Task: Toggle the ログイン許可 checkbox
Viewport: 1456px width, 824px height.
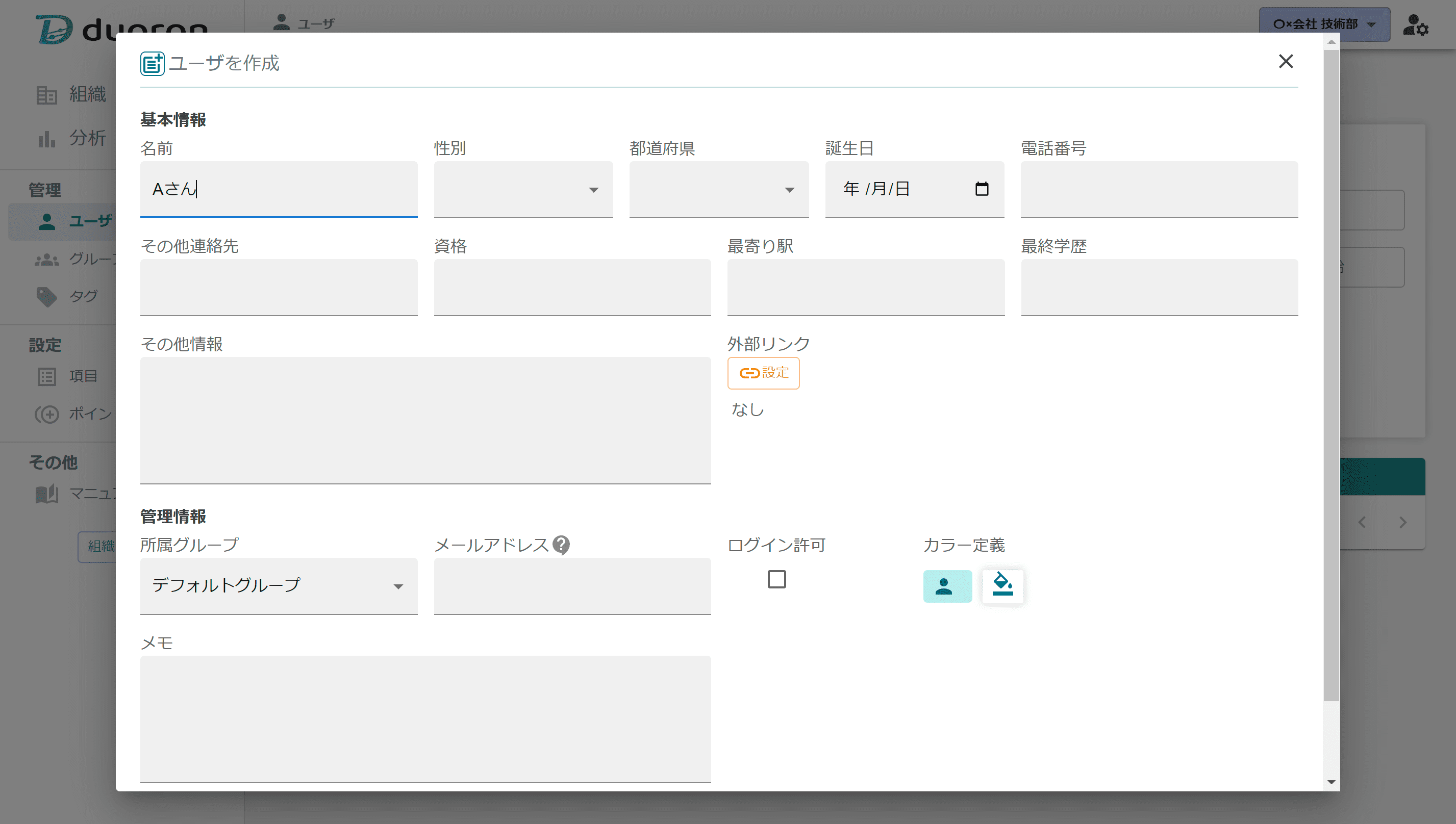Action: point(776,579)
